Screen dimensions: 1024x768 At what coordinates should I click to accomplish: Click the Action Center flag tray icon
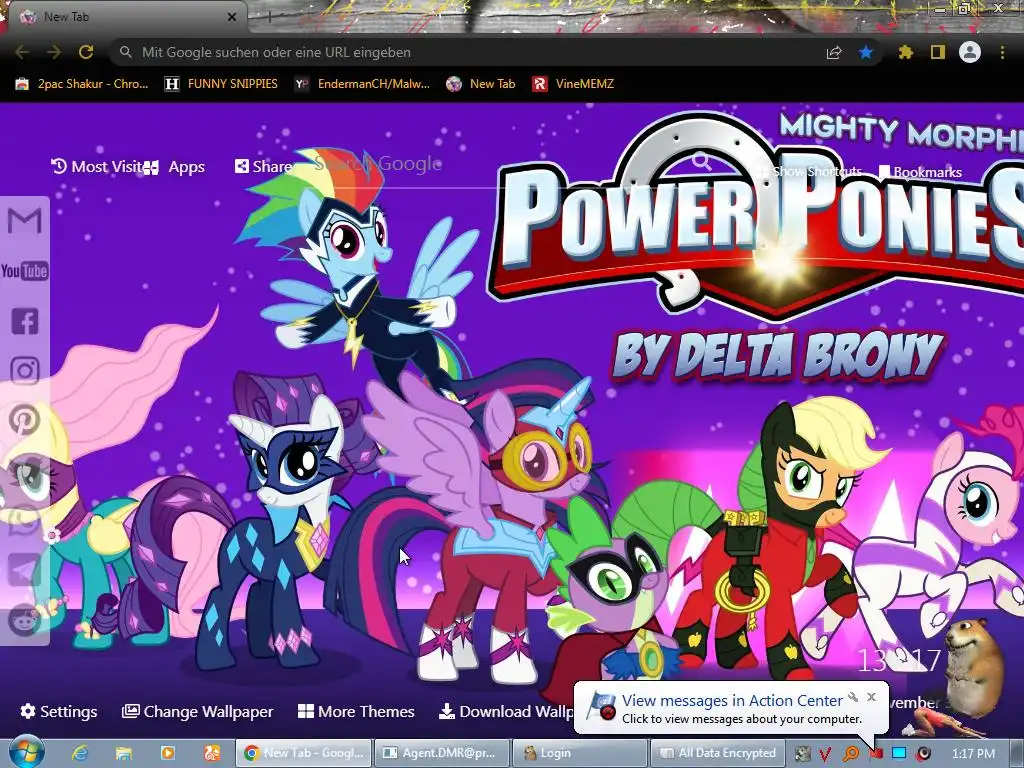(x=875, y=754)
